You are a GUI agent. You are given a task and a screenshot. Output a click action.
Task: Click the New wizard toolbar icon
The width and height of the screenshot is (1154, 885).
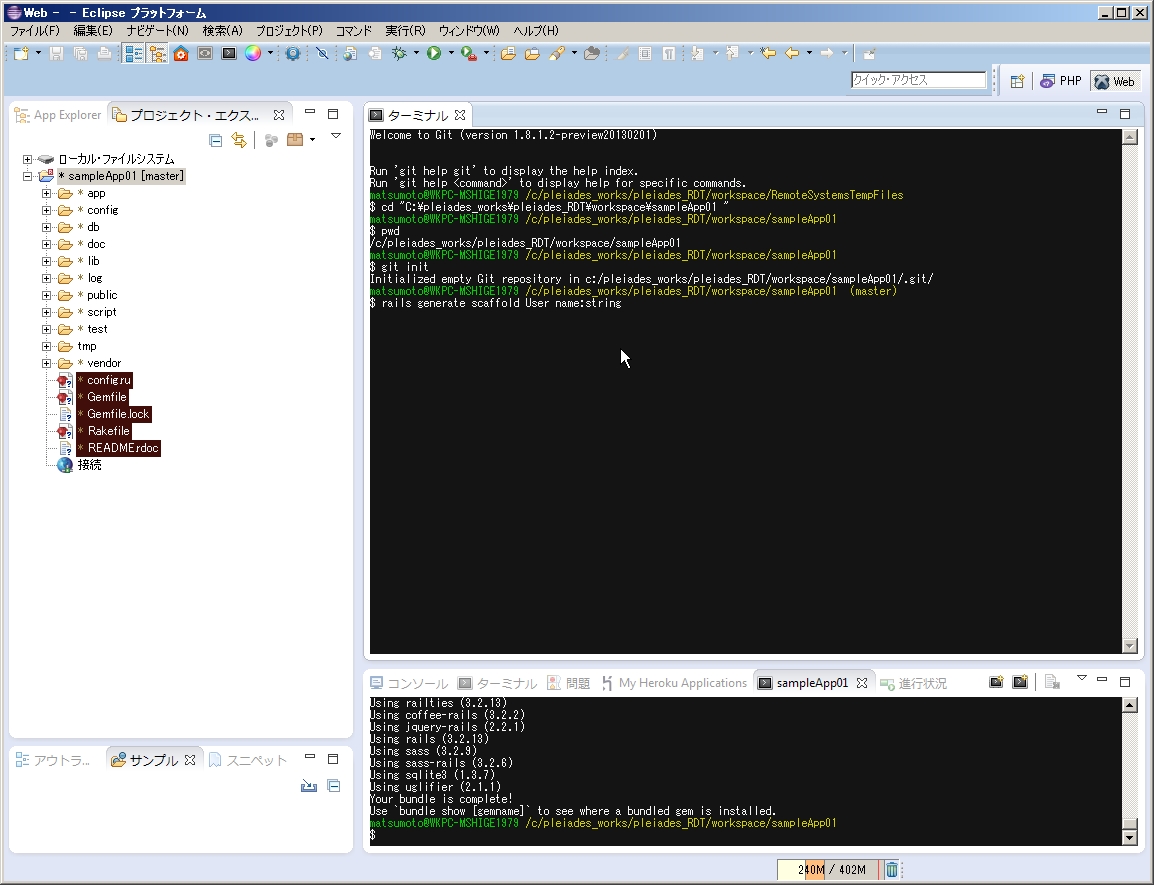21,53
